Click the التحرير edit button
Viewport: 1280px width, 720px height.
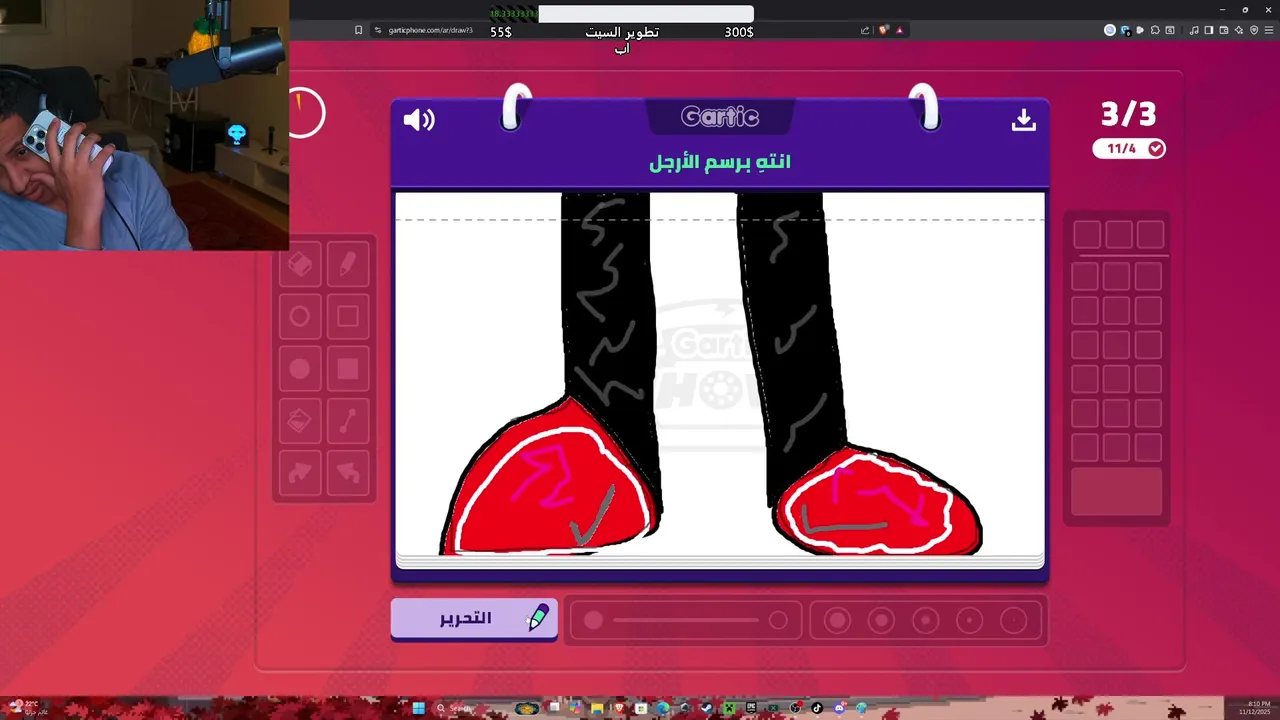pos(474,619)
